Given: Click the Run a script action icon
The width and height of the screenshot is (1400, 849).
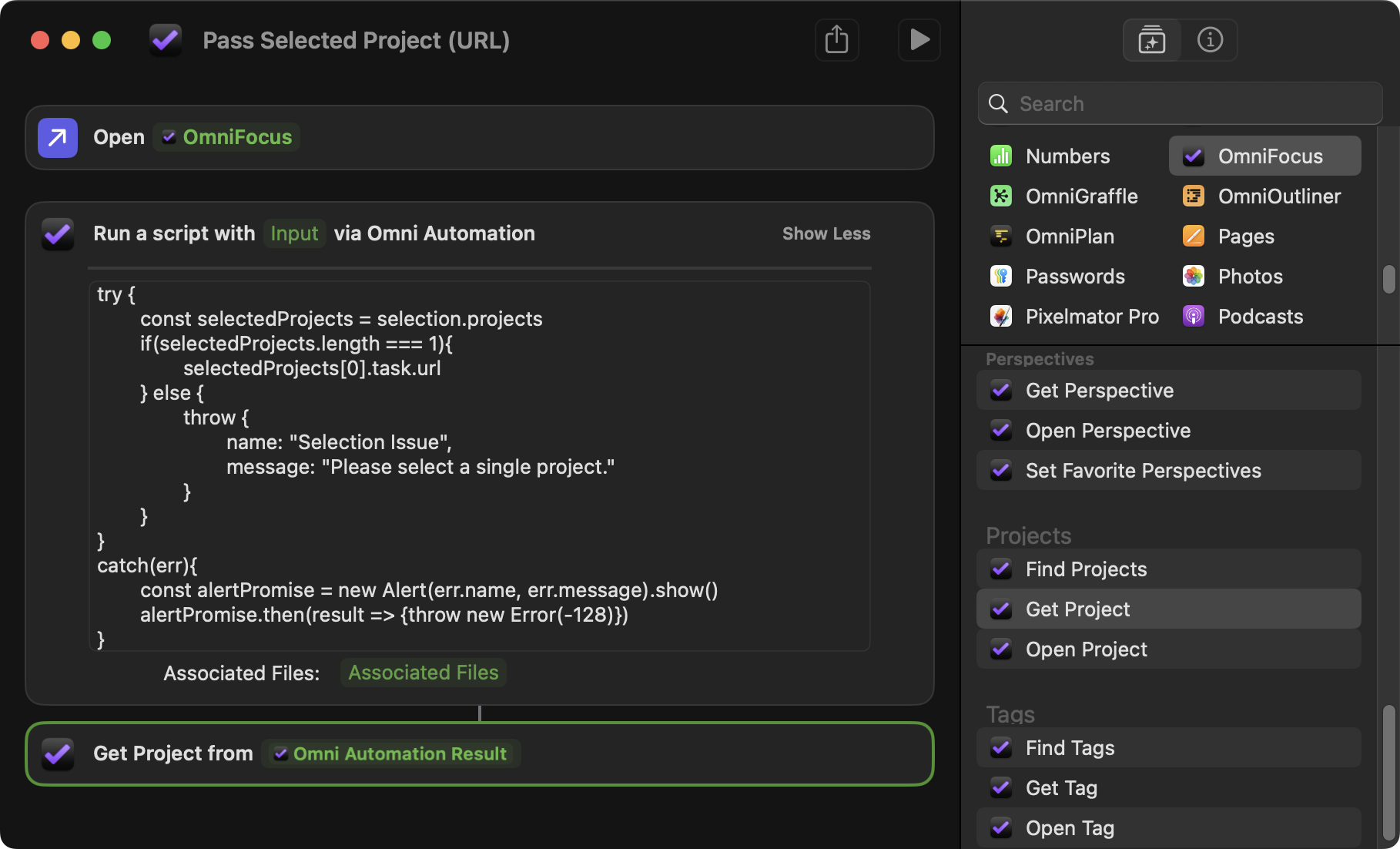Looking at the screenshot, I should 58,234.
